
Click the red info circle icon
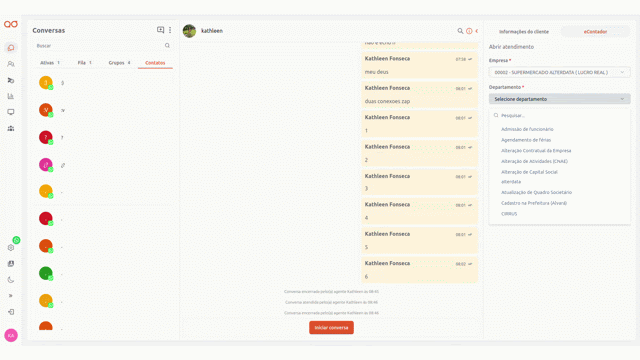469,31
